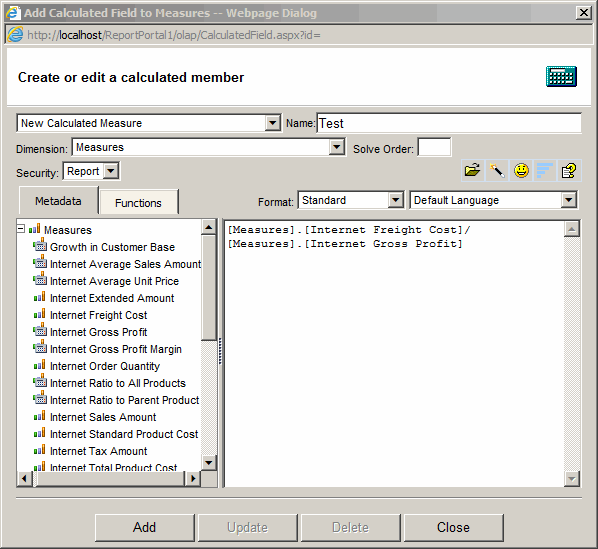Switch to the Metadata tab
This screenshot has height=549, width=598.
[x=58, y=201]
